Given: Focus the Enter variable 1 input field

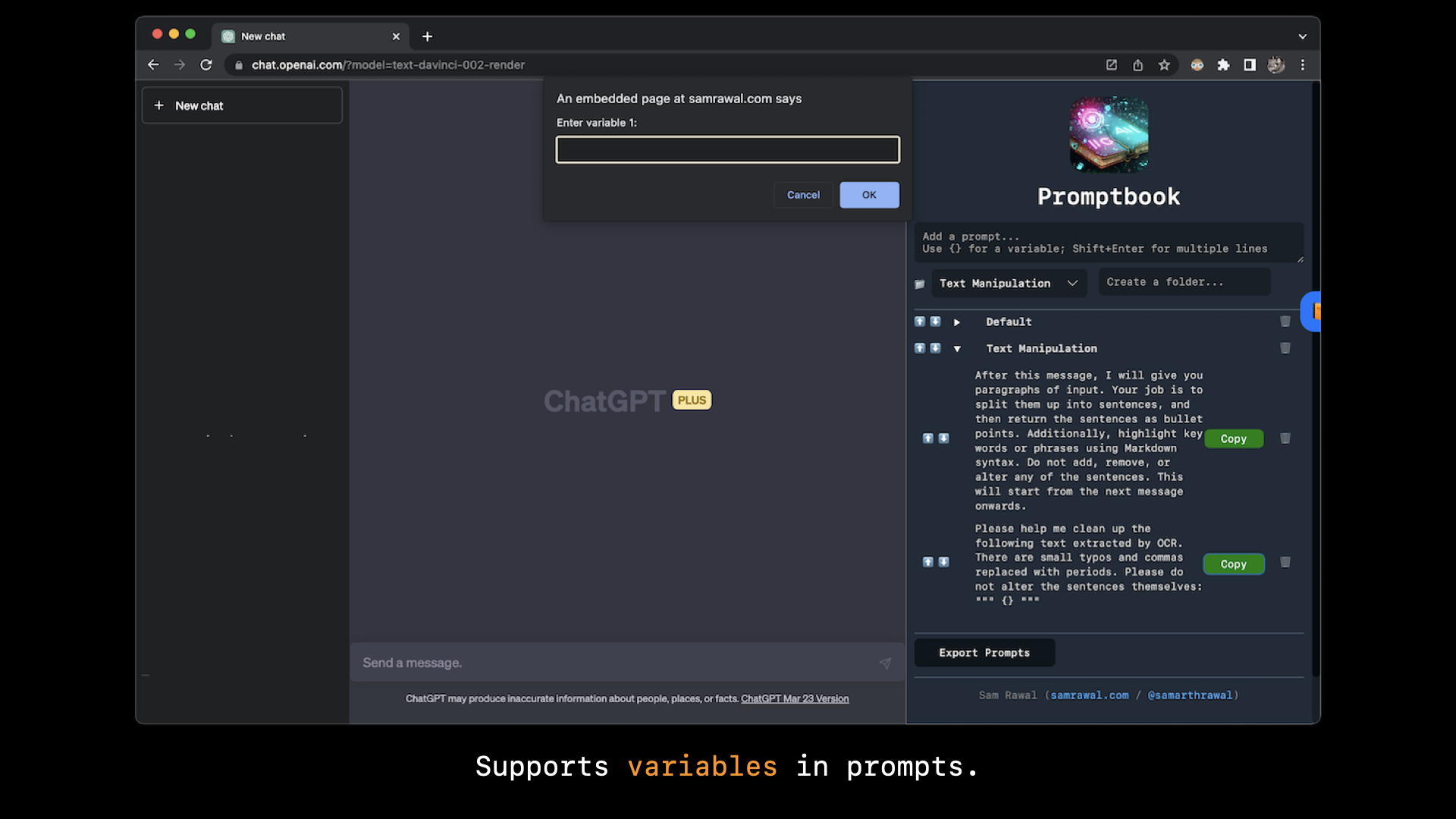Looking at the screenshot, I should click(x=728, y=150).
